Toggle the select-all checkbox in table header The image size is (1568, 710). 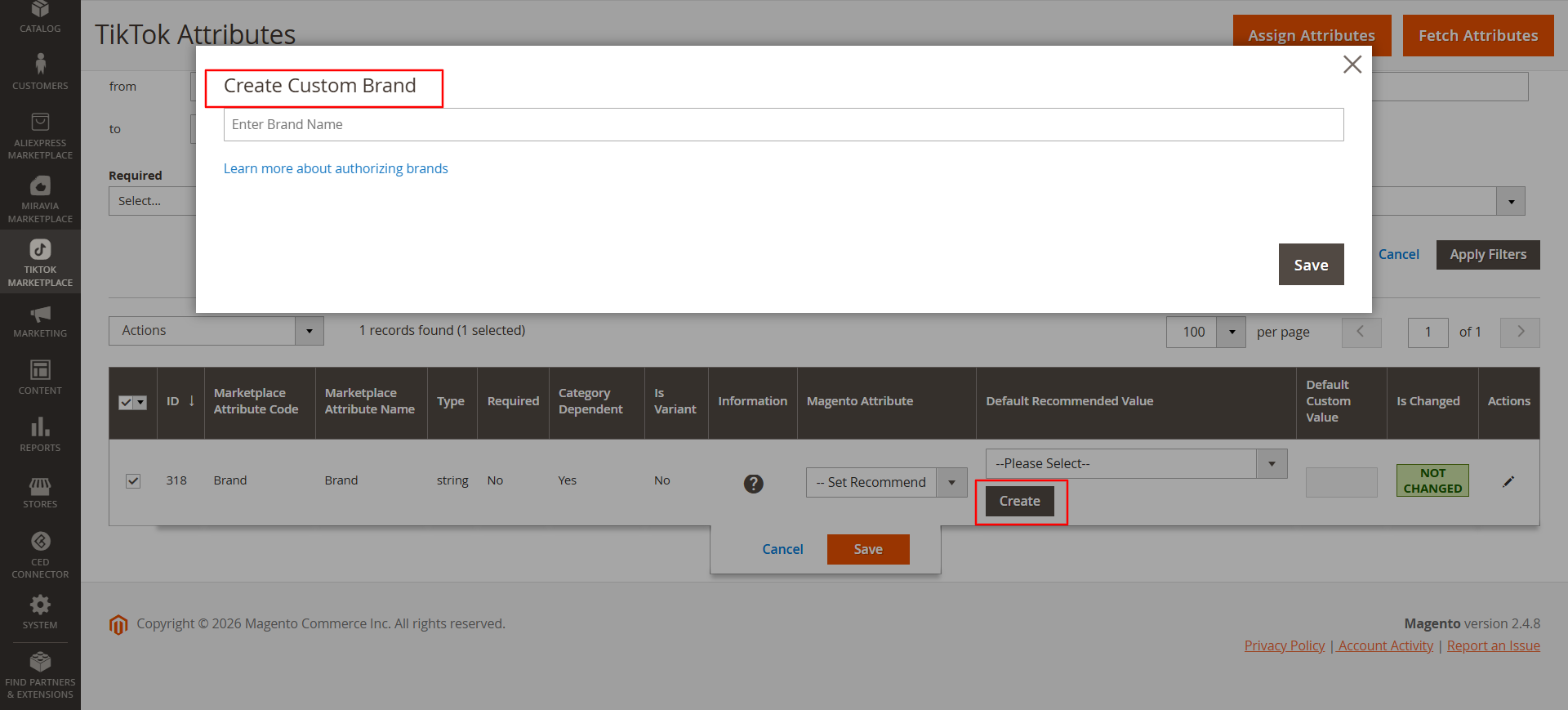pyautogui.click(x=126, y=402)
